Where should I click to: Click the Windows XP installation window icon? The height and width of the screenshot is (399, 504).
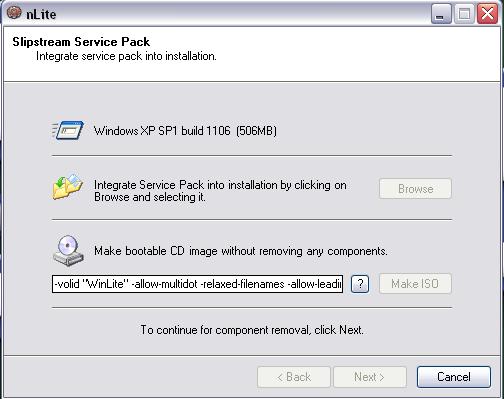68,130
